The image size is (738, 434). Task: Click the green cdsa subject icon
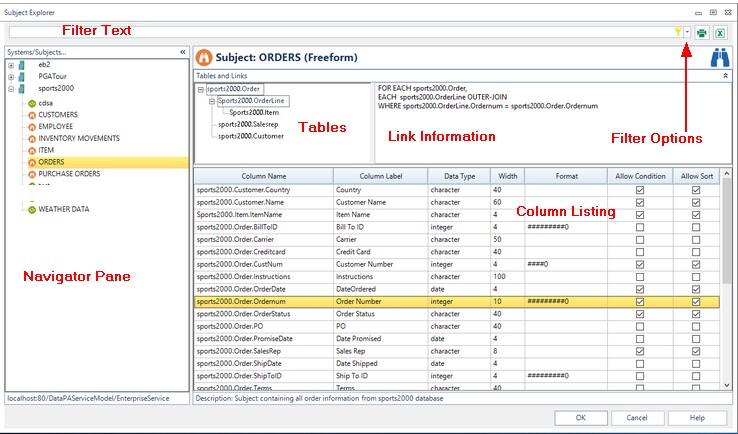pyautogui.click(x=31, y=103)
